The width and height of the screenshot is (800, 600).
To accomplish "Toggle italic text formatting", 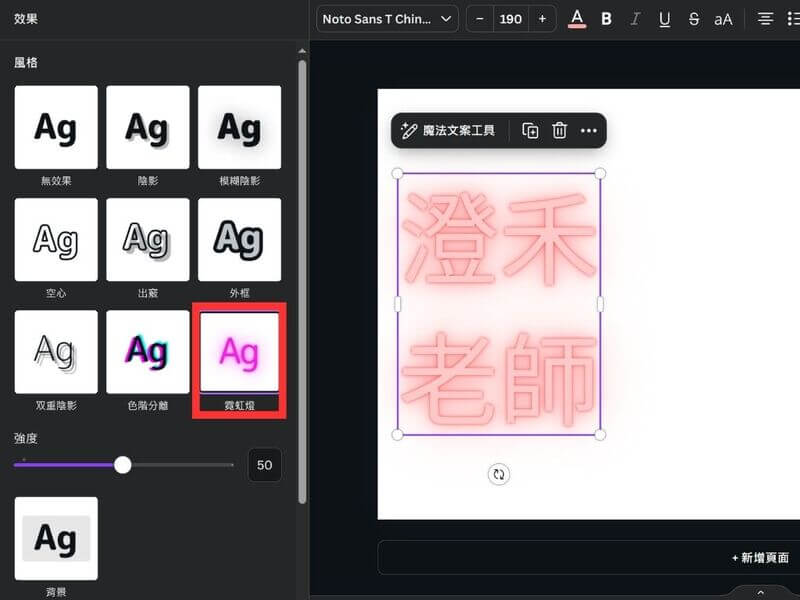I will pos(635,19).
